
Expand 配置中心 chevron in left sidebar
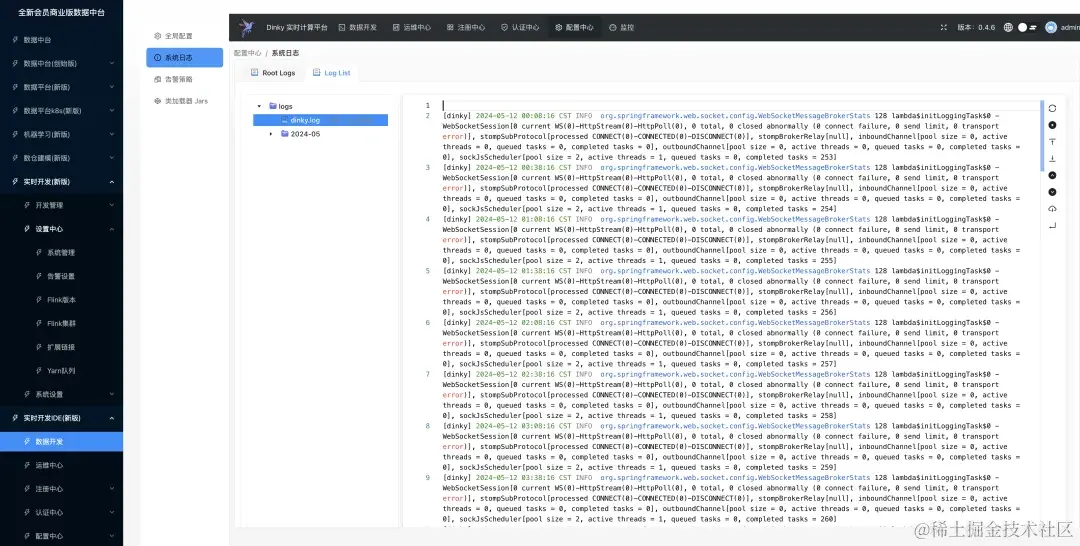(x=112, y=536)
